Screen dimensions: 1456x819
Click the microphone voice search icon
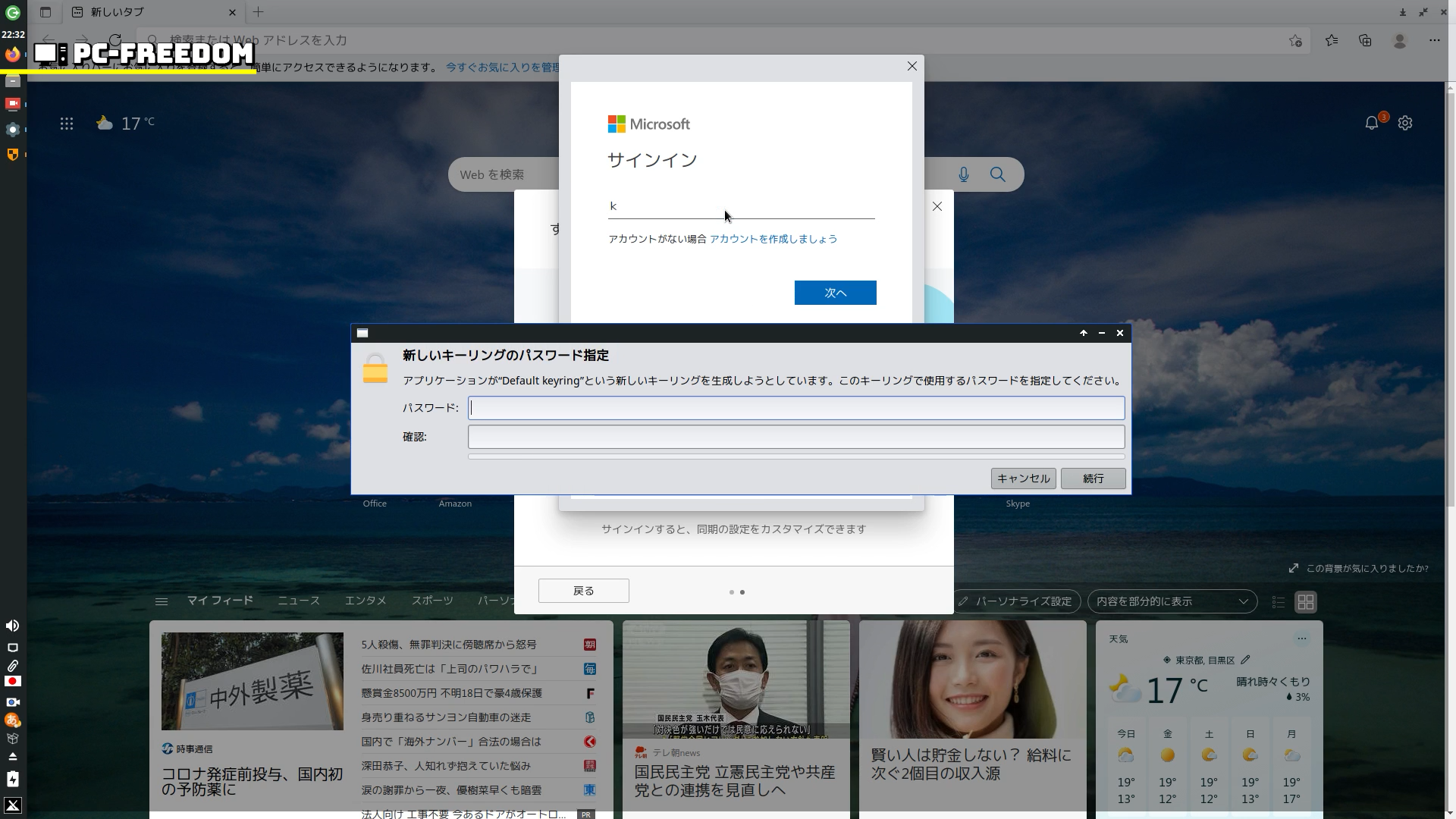coord(963,175)
